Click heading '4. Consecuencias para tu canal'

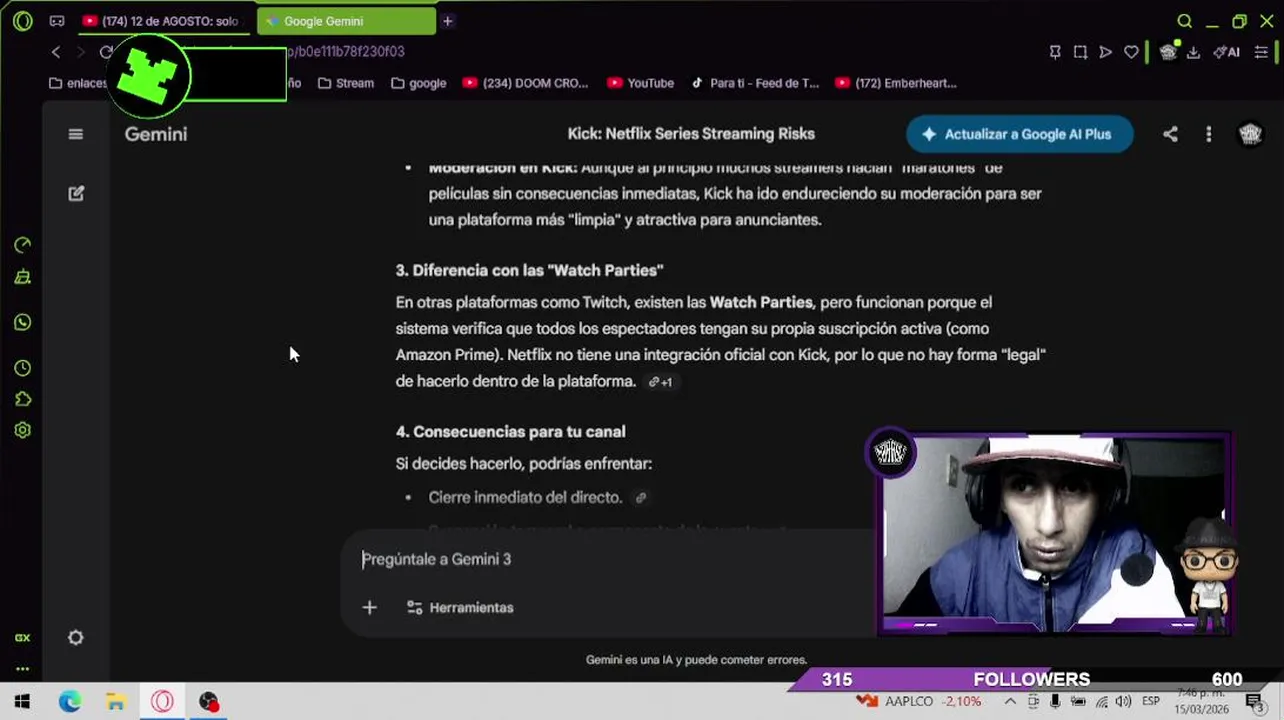click(510, 432)
